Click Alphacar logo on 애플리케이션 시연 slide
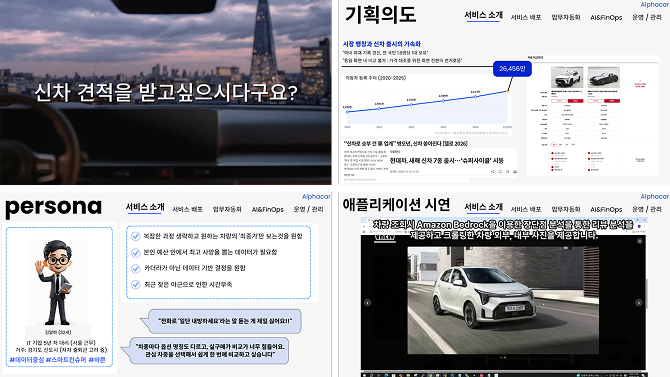670x377 pixels. tap(655, 197)
